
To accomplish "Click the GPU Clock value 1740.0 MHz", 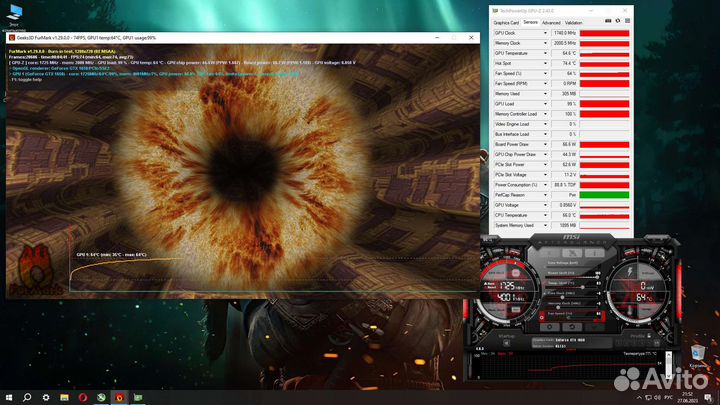I will (x=564, y=33).
